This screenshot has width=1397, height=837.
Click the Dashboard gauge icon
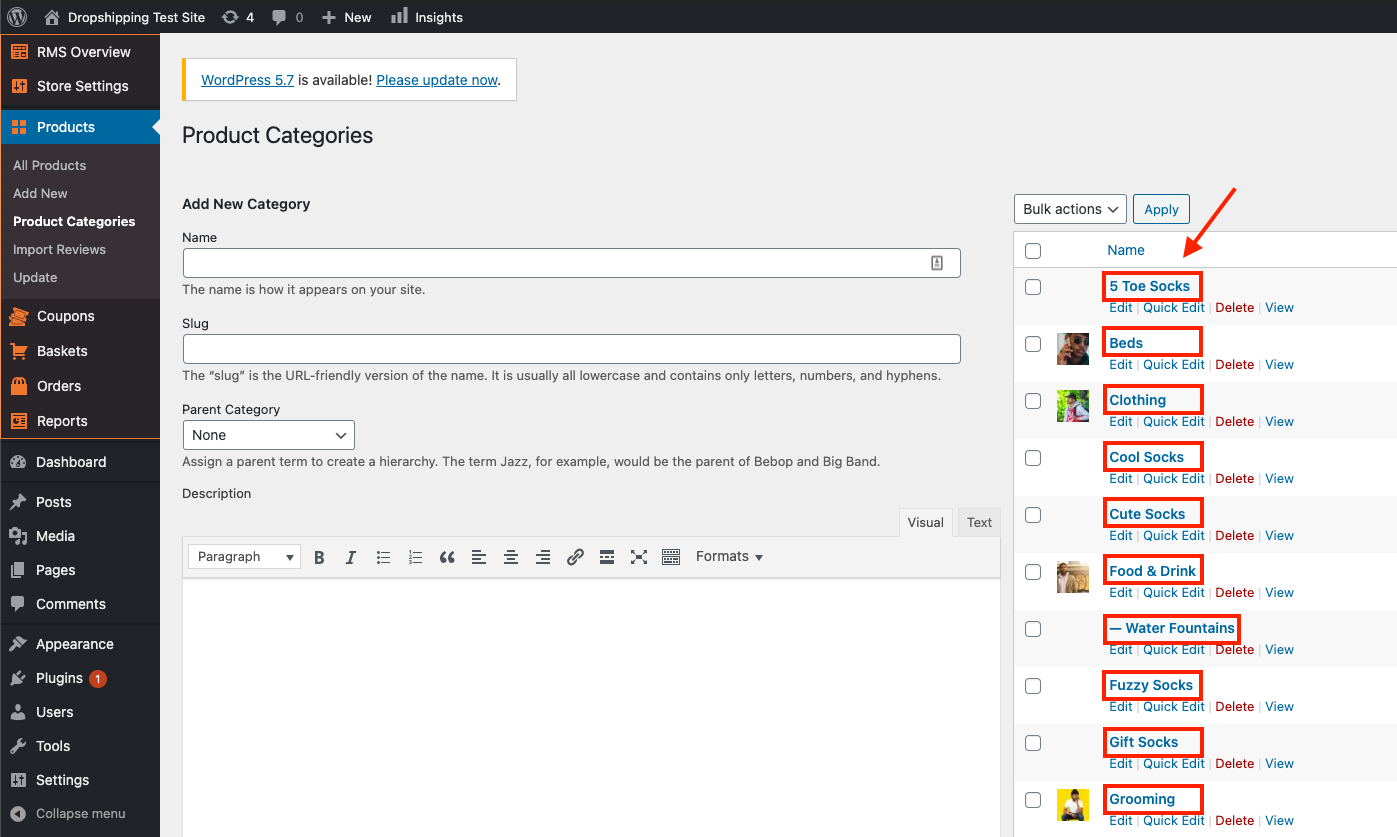click(x=18, y=462)
